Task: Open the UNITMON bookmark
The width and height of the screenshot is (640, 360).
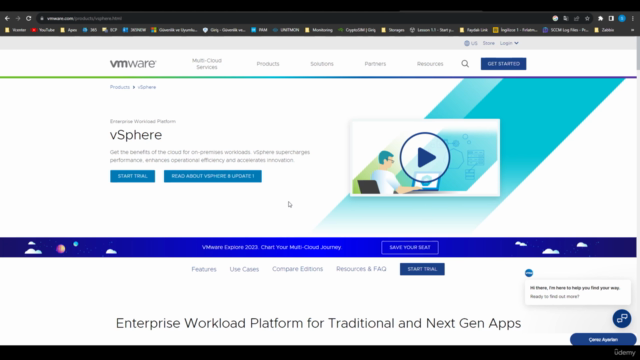Action: click(286, 30)
